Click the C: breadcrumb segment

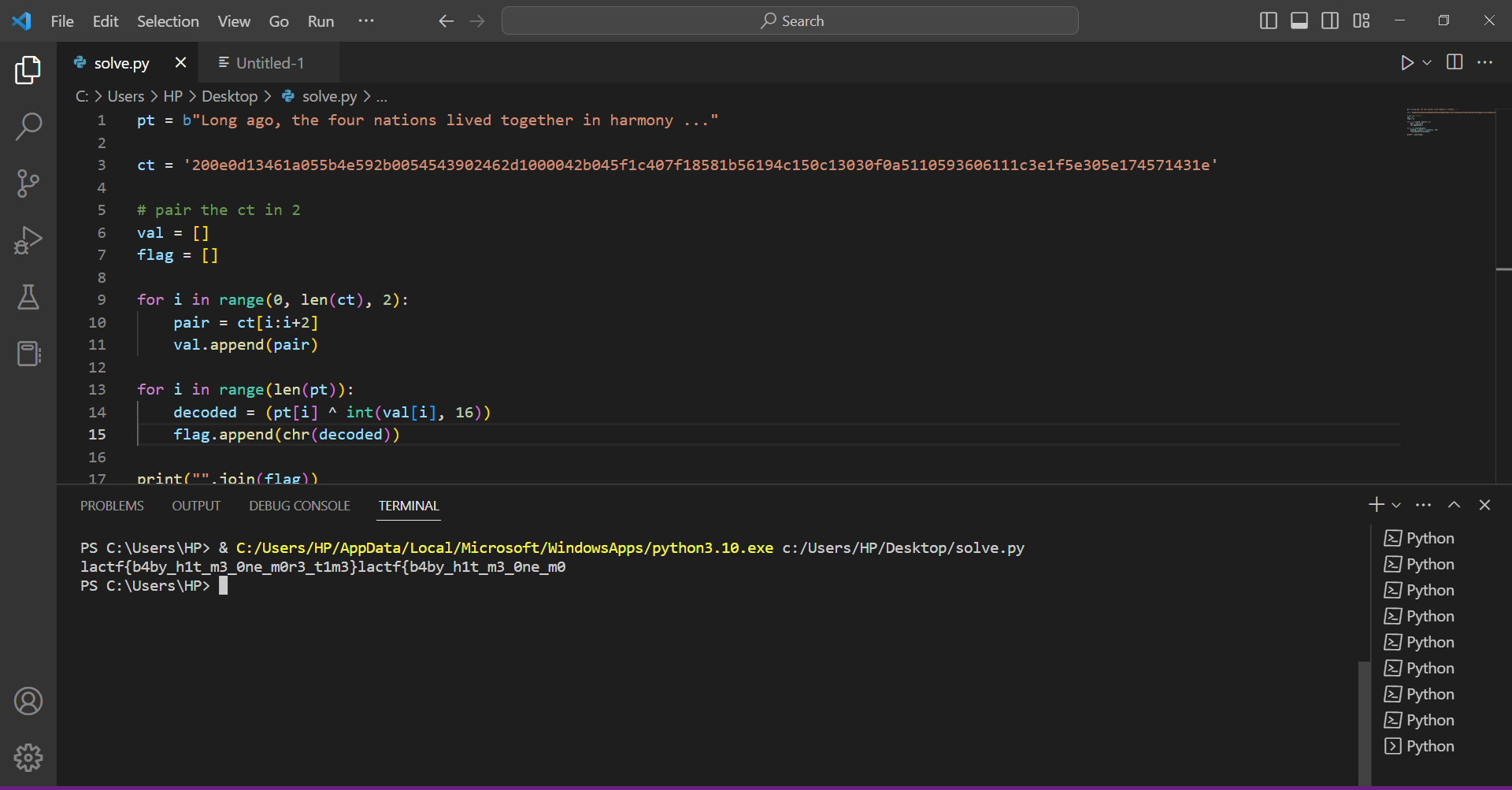tap(82, 96)
